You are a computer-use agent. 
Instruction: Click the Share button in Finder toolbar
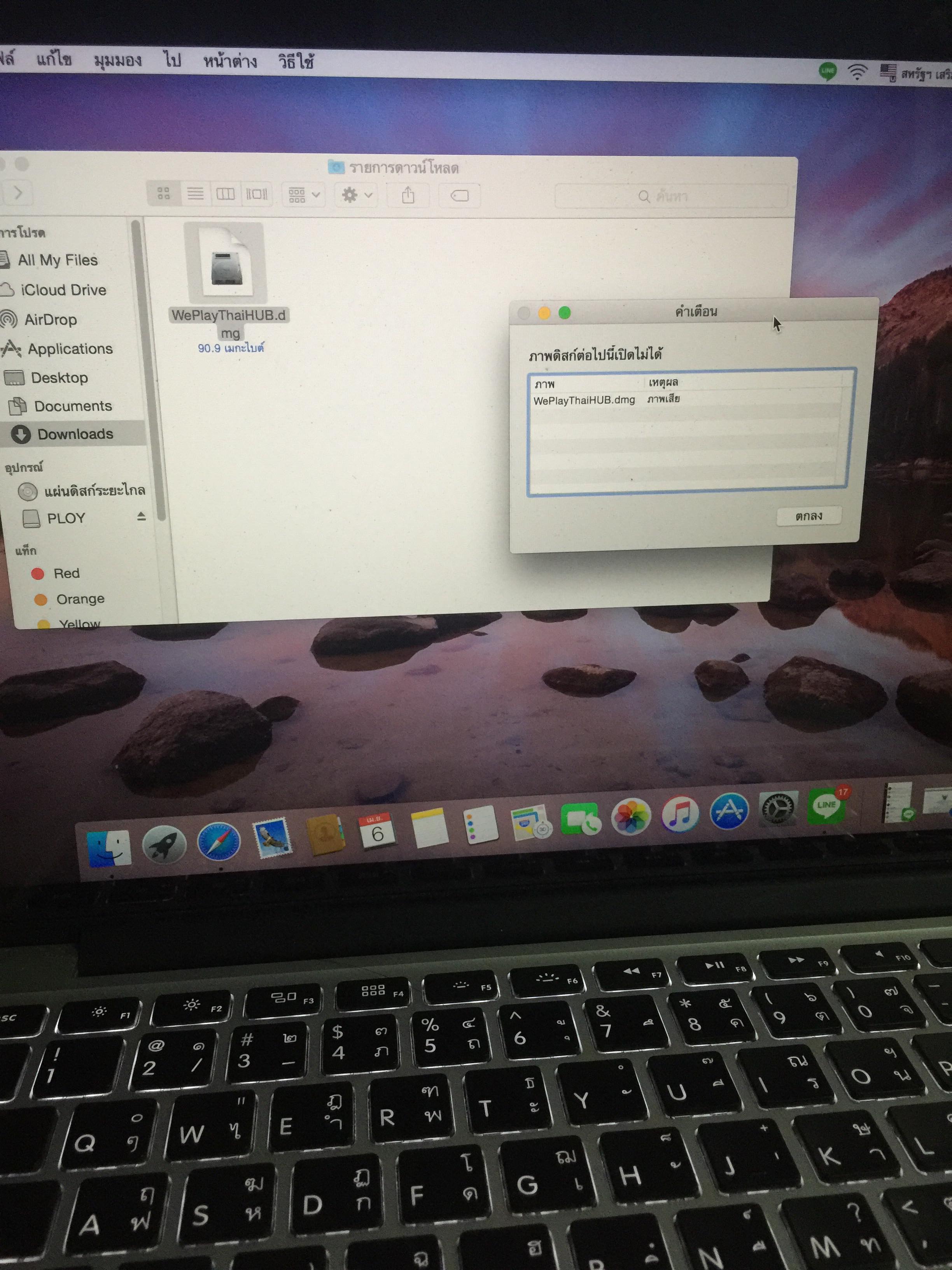(x=408, y=195)
